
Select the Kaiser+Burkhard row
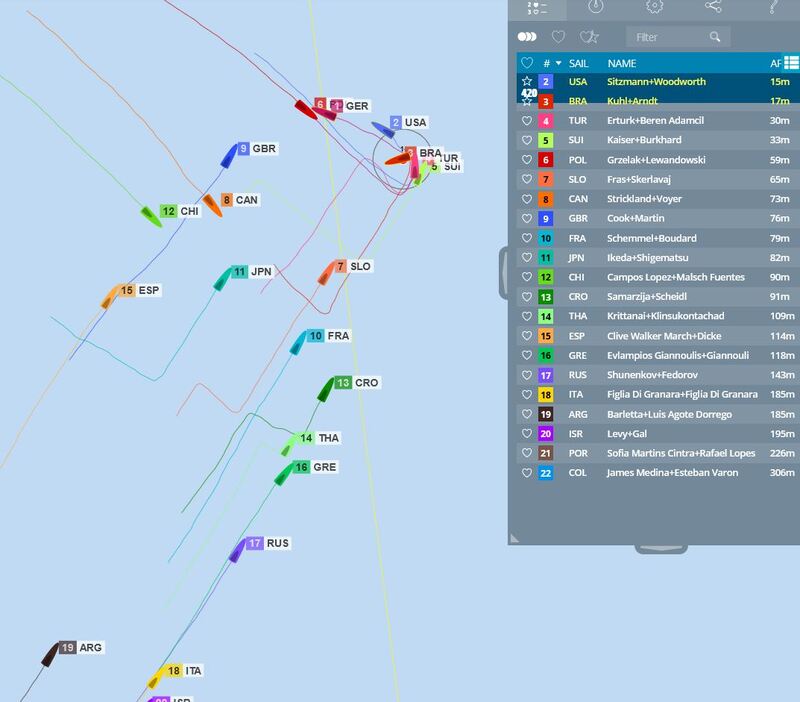[644, 140]
